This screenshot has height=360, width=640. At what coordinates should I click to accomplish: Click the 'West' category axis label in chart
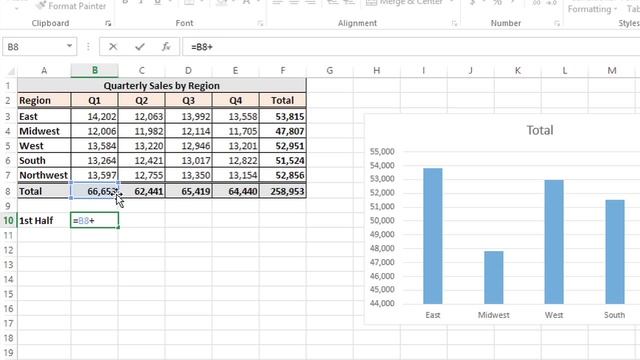(x=554, y=315)
